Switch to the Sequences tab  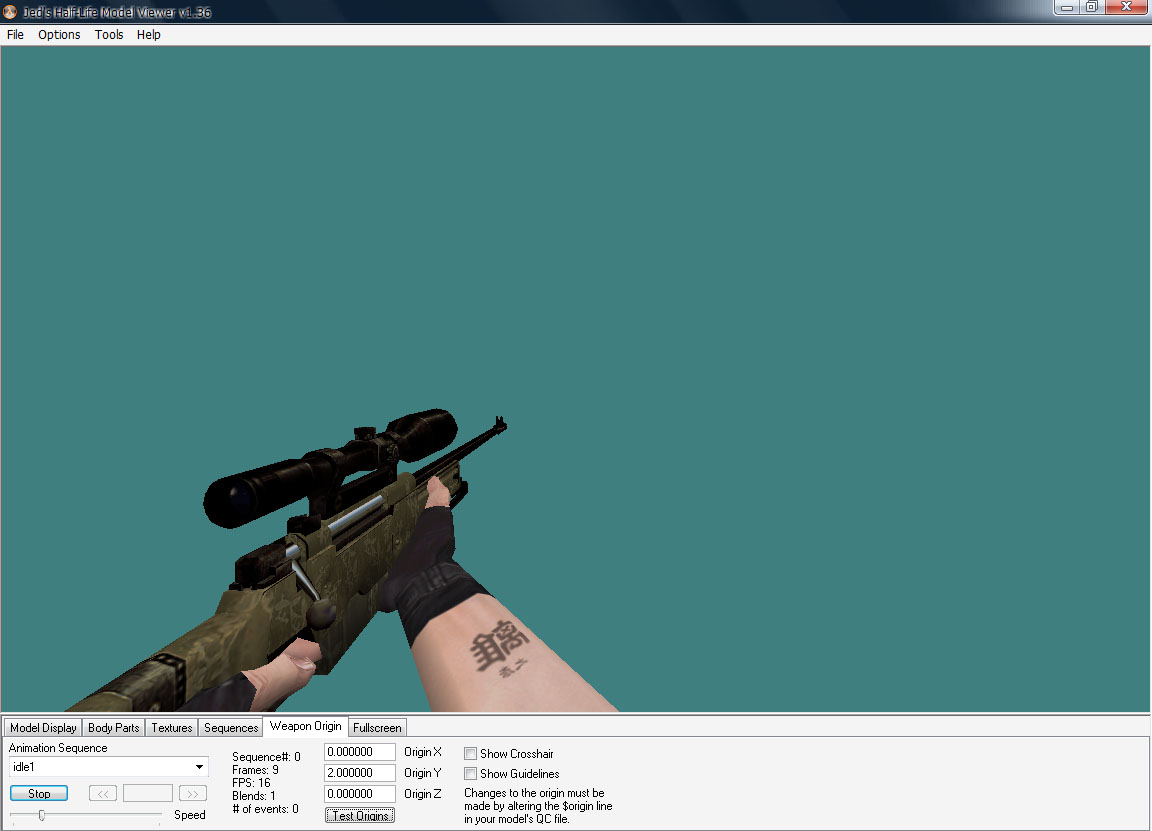coord(231,727)
